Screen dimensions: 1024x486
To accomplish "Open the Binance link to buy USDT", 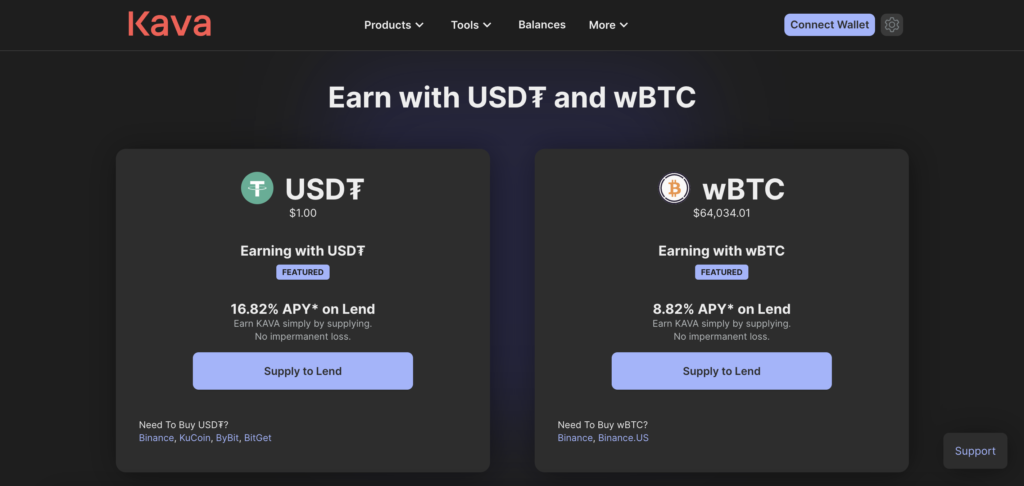I will click(x=157, y=438).
